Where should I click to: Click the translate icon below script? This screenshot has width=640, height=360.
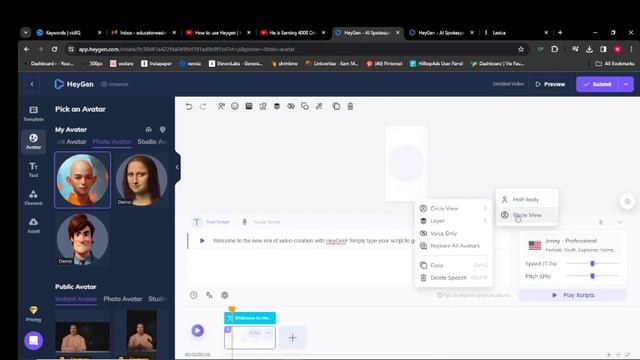point(209,295)
